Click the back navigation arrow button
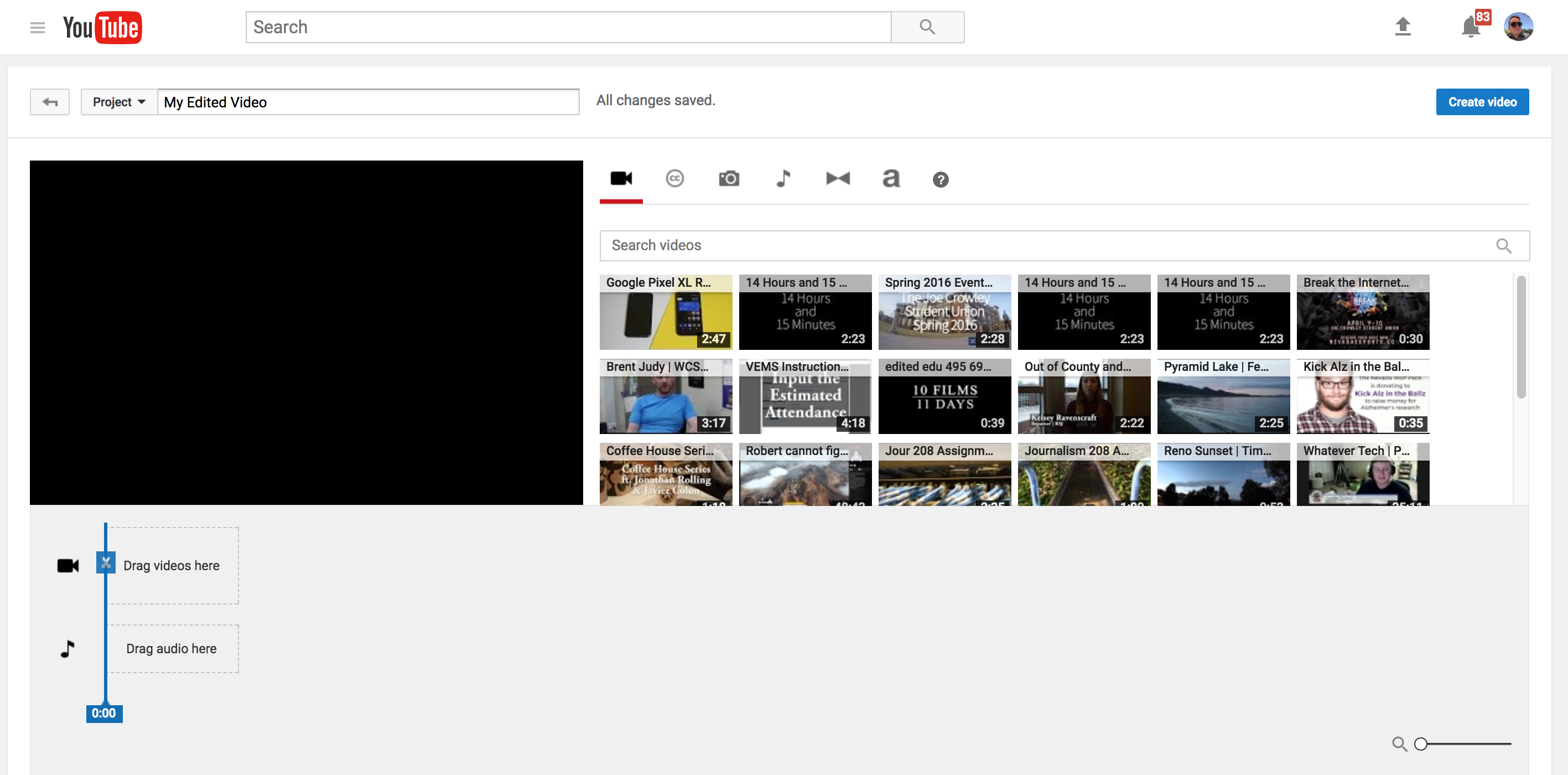 point(50,100)
